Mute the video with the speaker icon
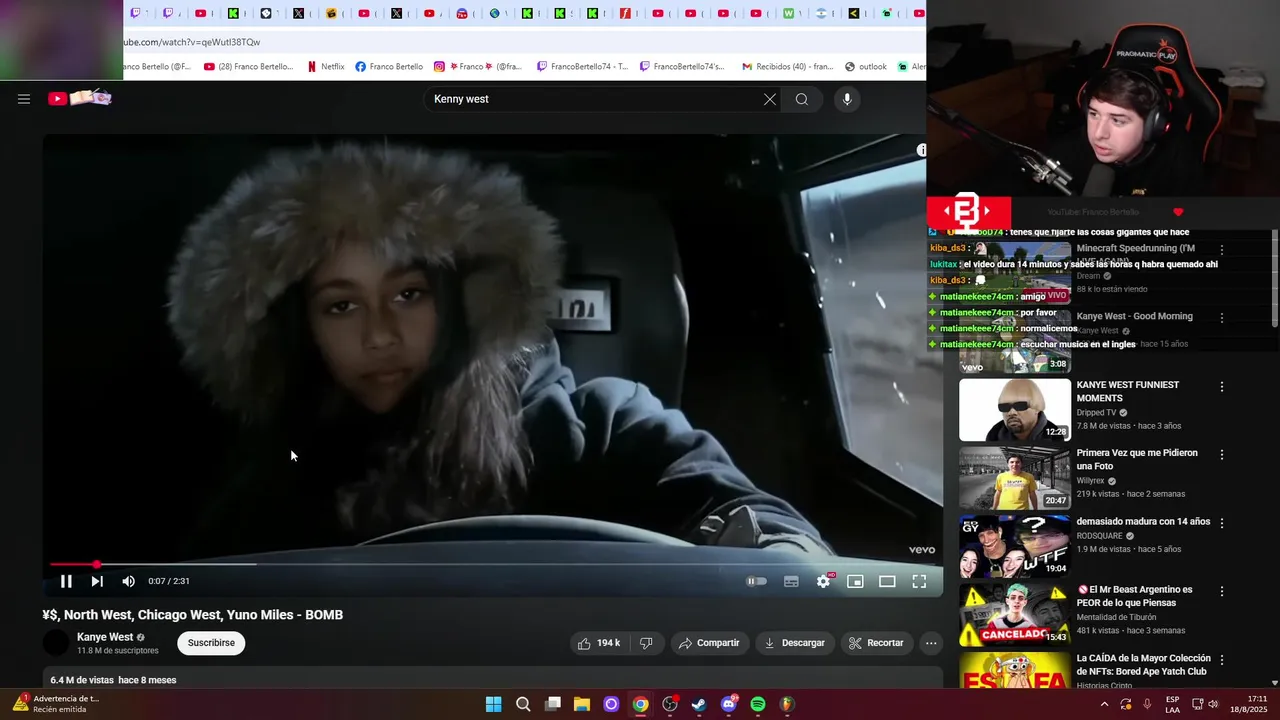 [x=128, y=581]
